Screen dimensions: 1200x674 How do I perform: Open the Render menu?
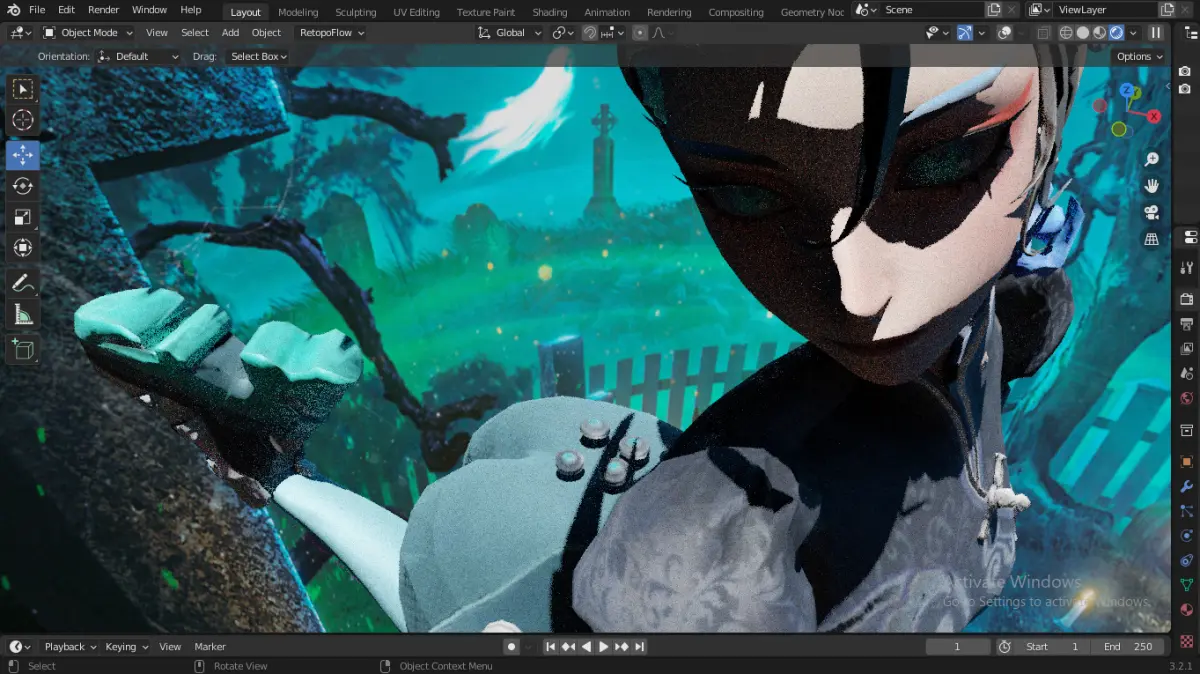(x=103, y=10)
